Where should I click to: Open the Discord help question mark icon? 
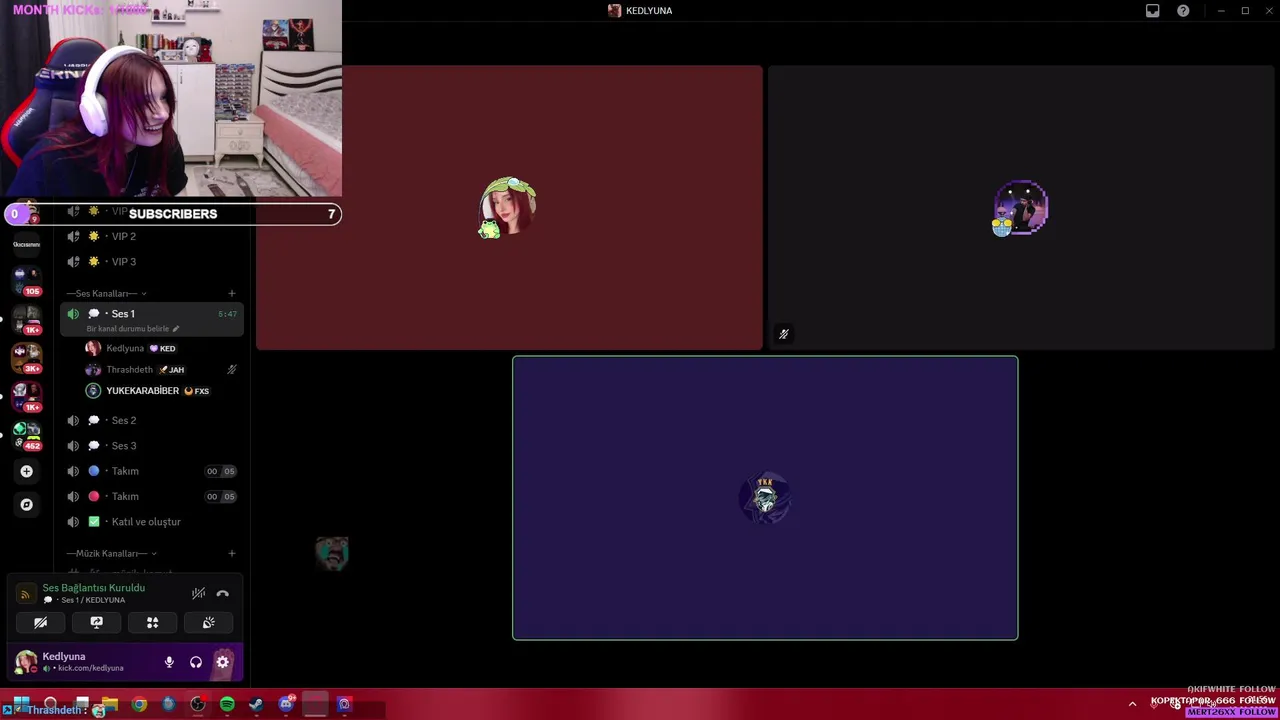(1183, 11)
